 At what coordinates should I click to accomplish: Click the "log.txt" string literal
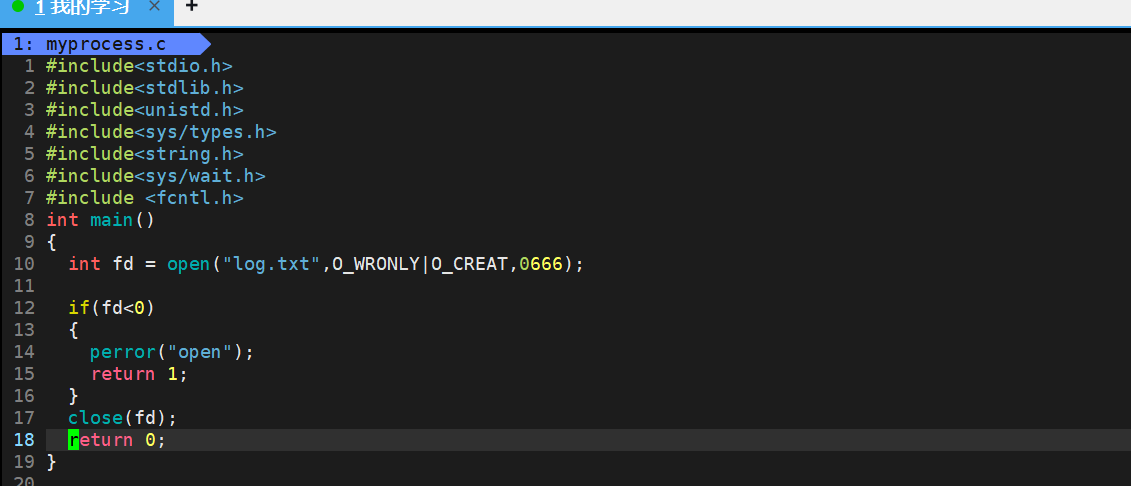pyautogui.click(x=271, y=264)
